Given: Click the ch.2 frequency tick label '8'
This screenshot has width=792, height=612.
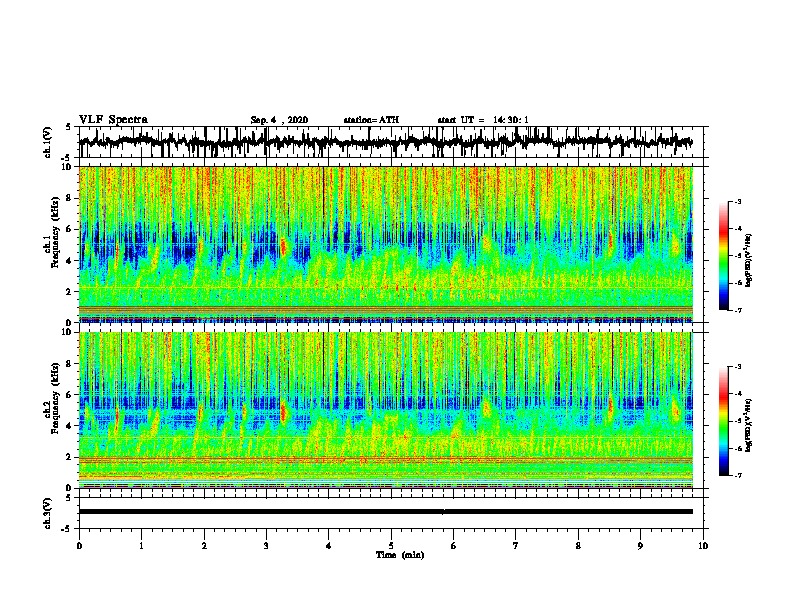Looking at the screenshot, I should coord(69,364).
